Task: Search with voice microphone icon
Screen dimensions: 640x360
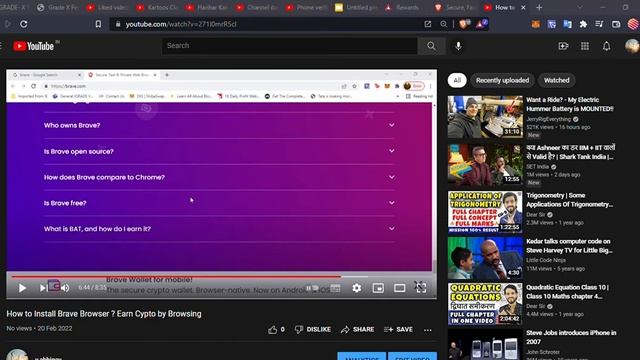Action: [x=458, y=46]
